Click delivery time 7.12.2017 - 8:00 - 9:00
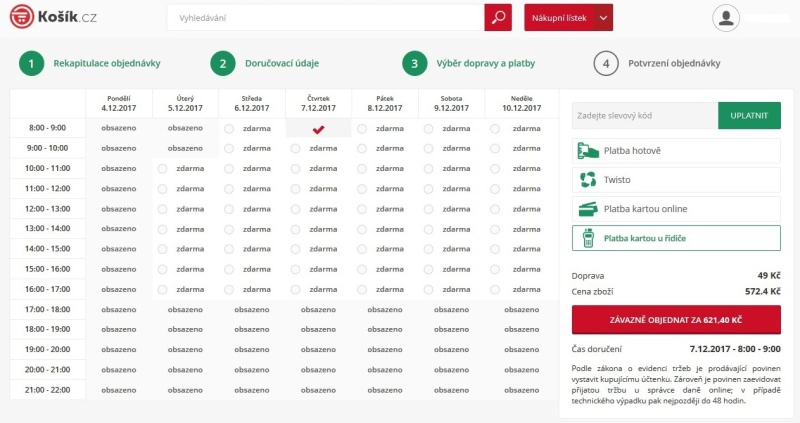 (735, 349)
